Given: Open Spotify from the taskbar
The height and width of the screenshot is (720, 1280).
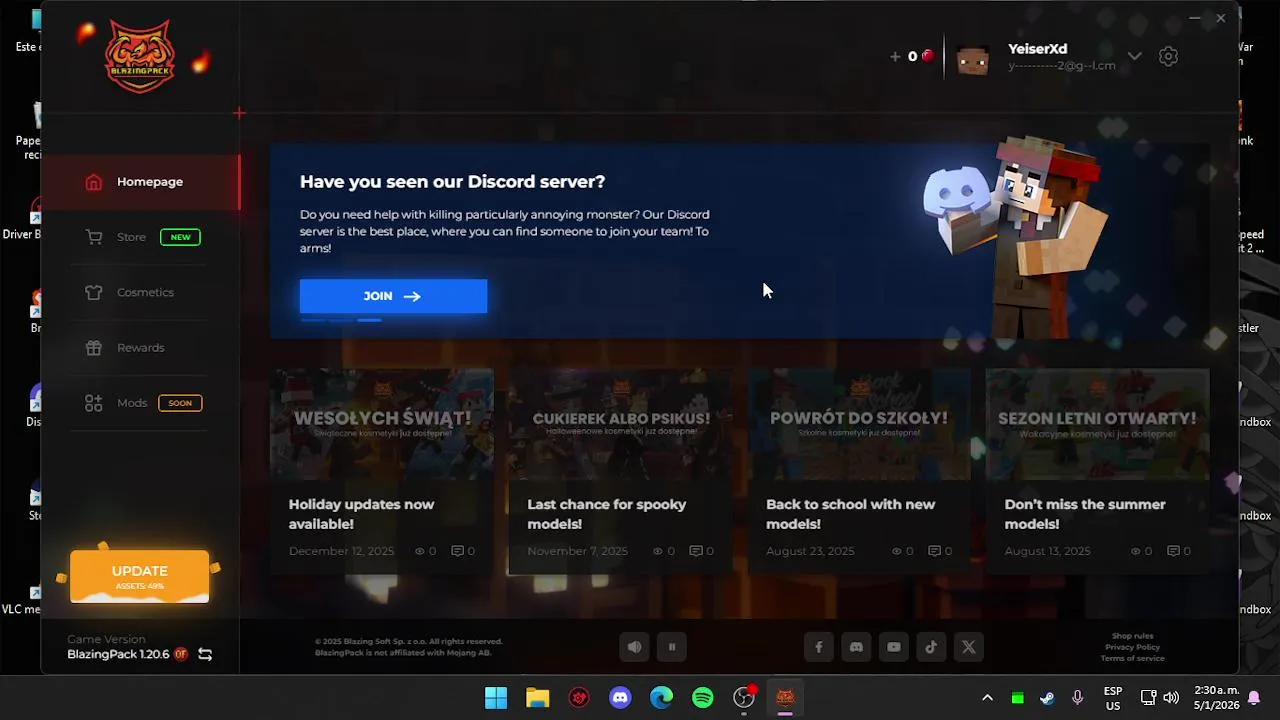Looking at the screenshot, I should (x=703, y=698).
